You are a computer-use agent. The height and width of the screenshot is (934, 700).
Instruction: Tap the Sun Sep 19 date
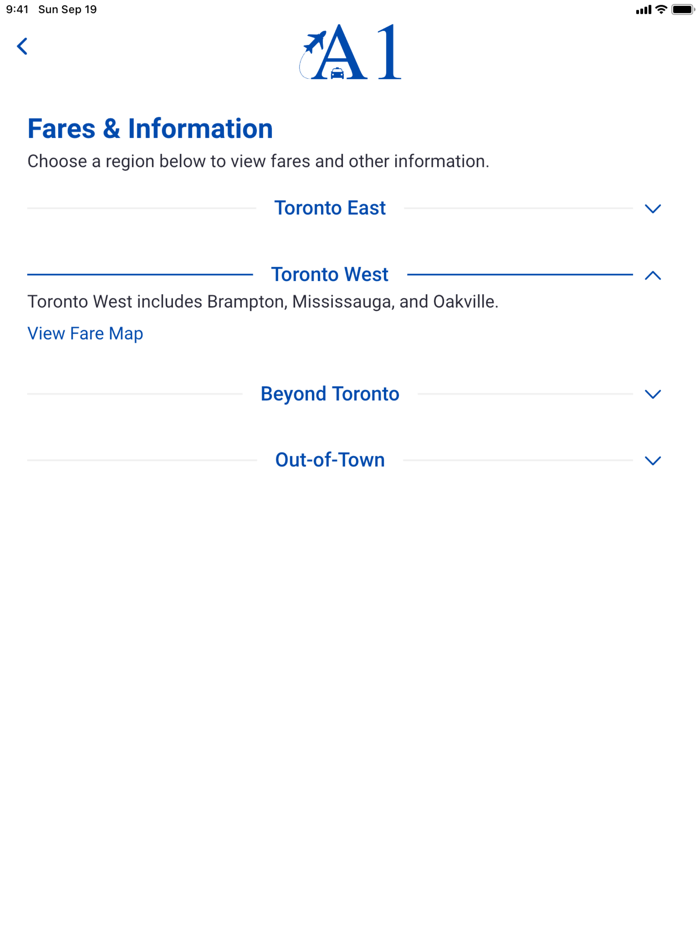pyautogui.click(x=67, y=9)
